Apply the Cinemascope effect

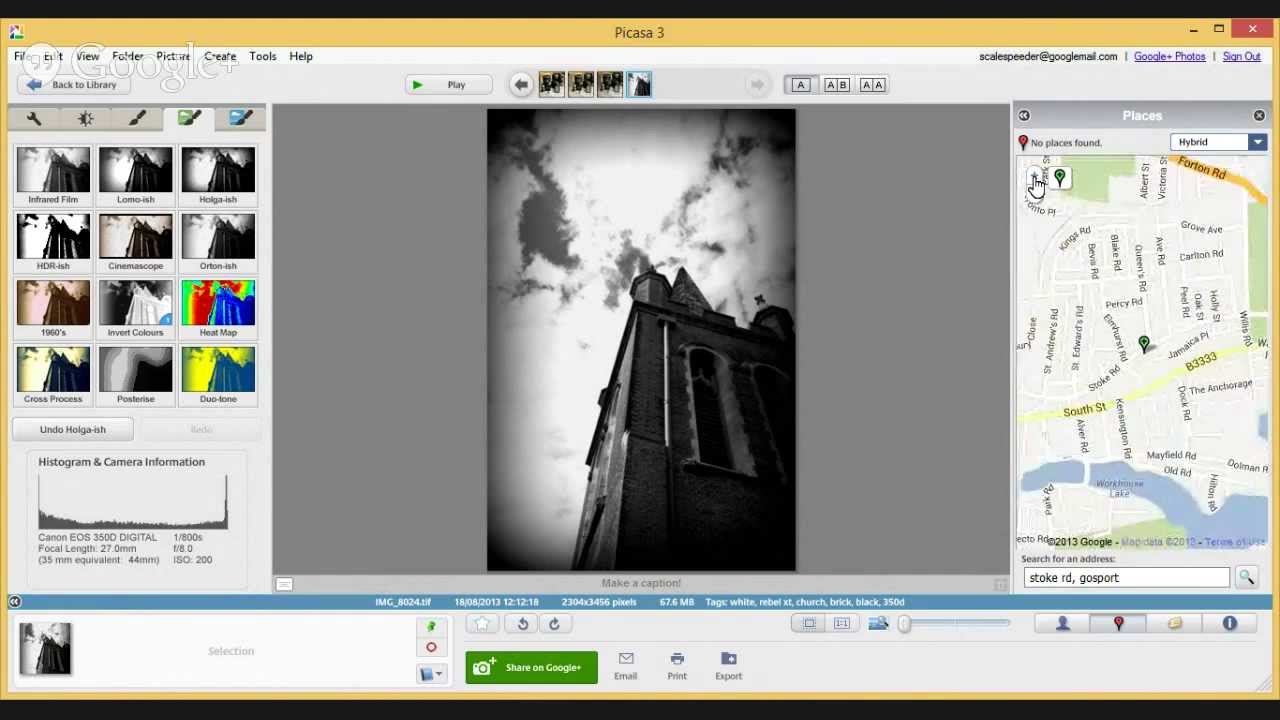pos(135,242)
